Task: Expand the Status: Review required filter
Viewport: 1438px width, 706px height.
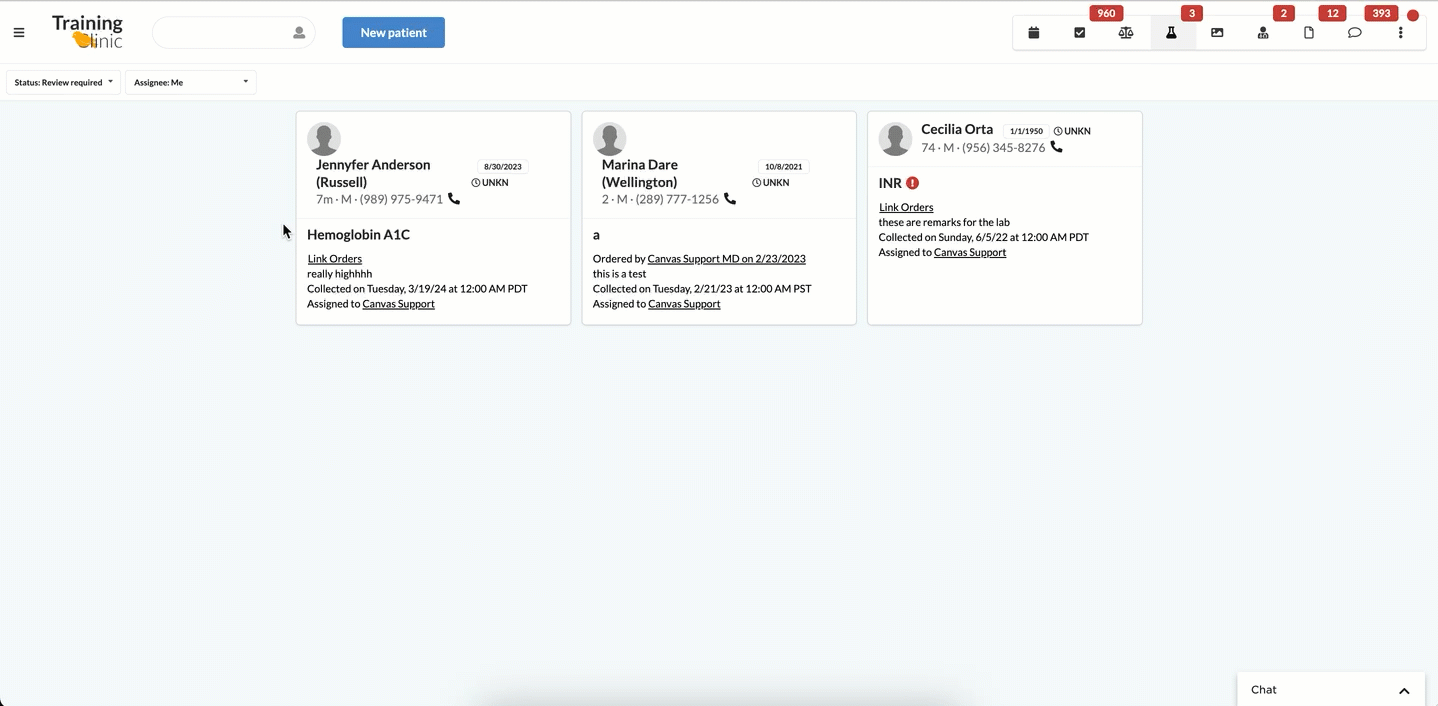Action: (63, 82)
